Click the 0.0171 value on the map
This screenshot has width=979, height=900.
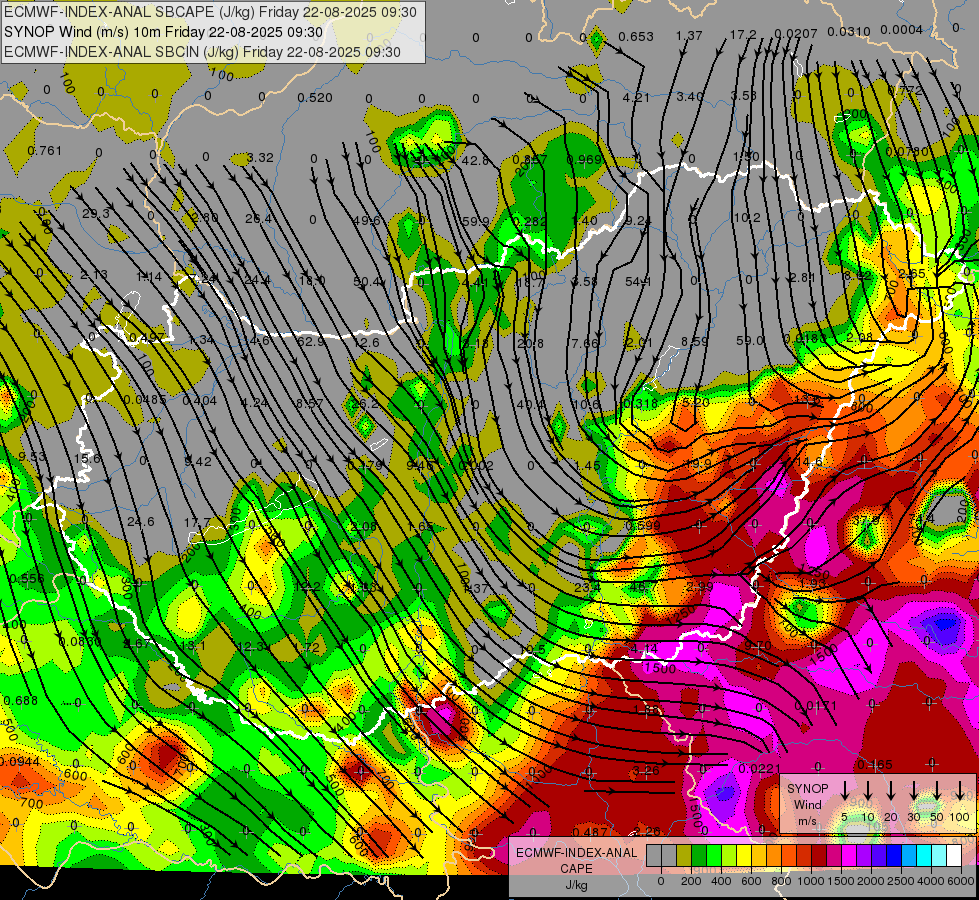pos(815,706)
